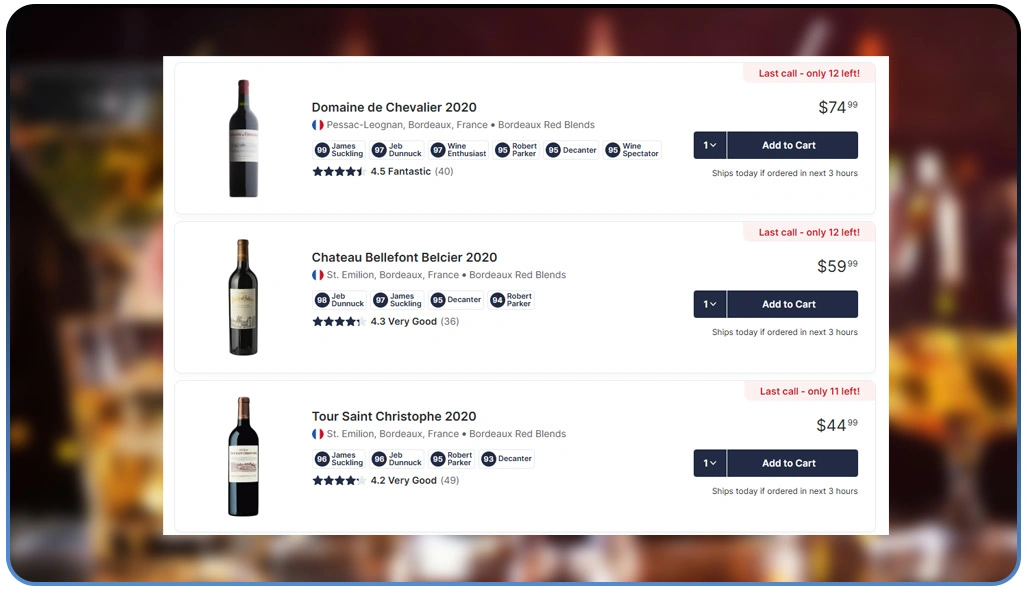Add Domaine de Chevalier 2020 to cart
This screenshot has width=1026, height=589.
click(x=791, y=145)
